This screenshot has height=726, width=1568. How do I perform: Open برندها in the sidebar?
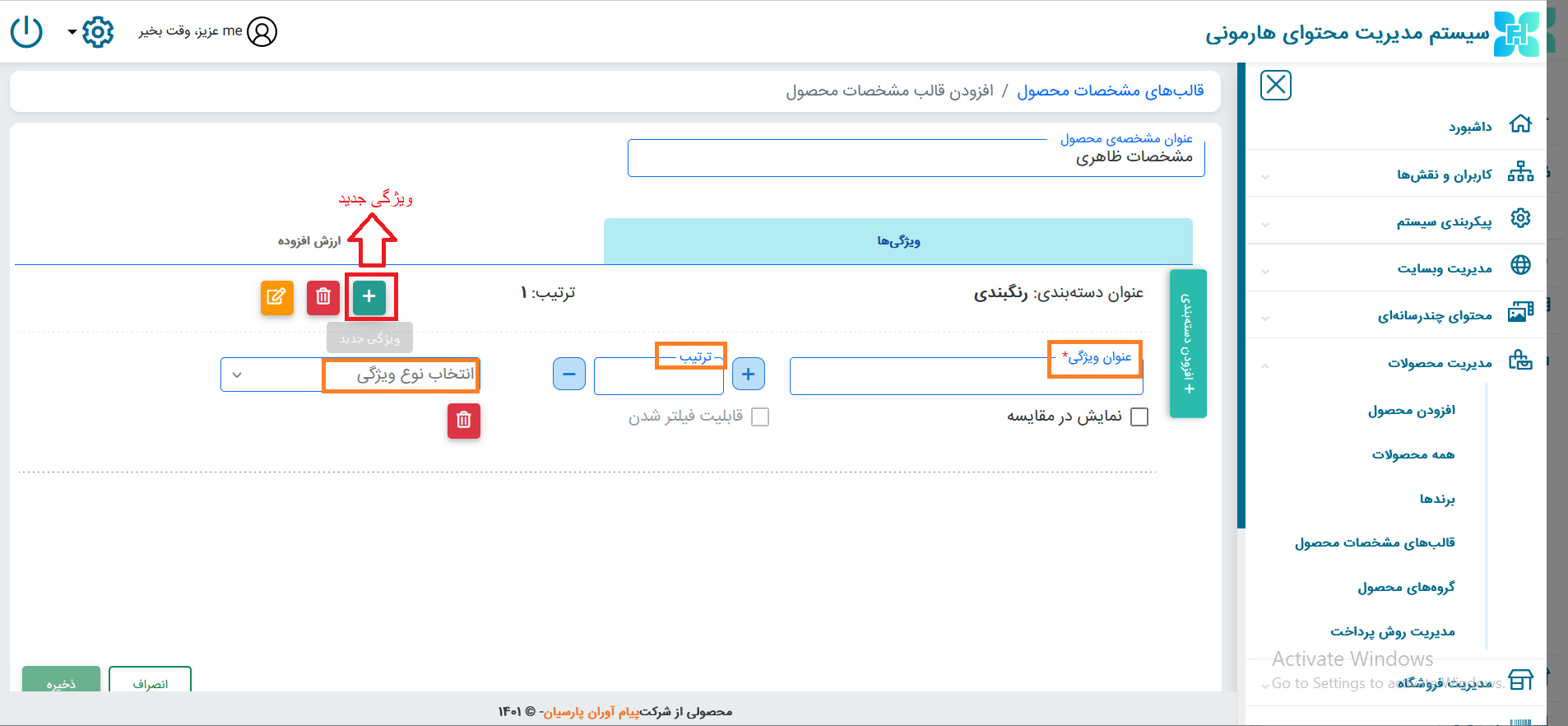pos(1436,499)
